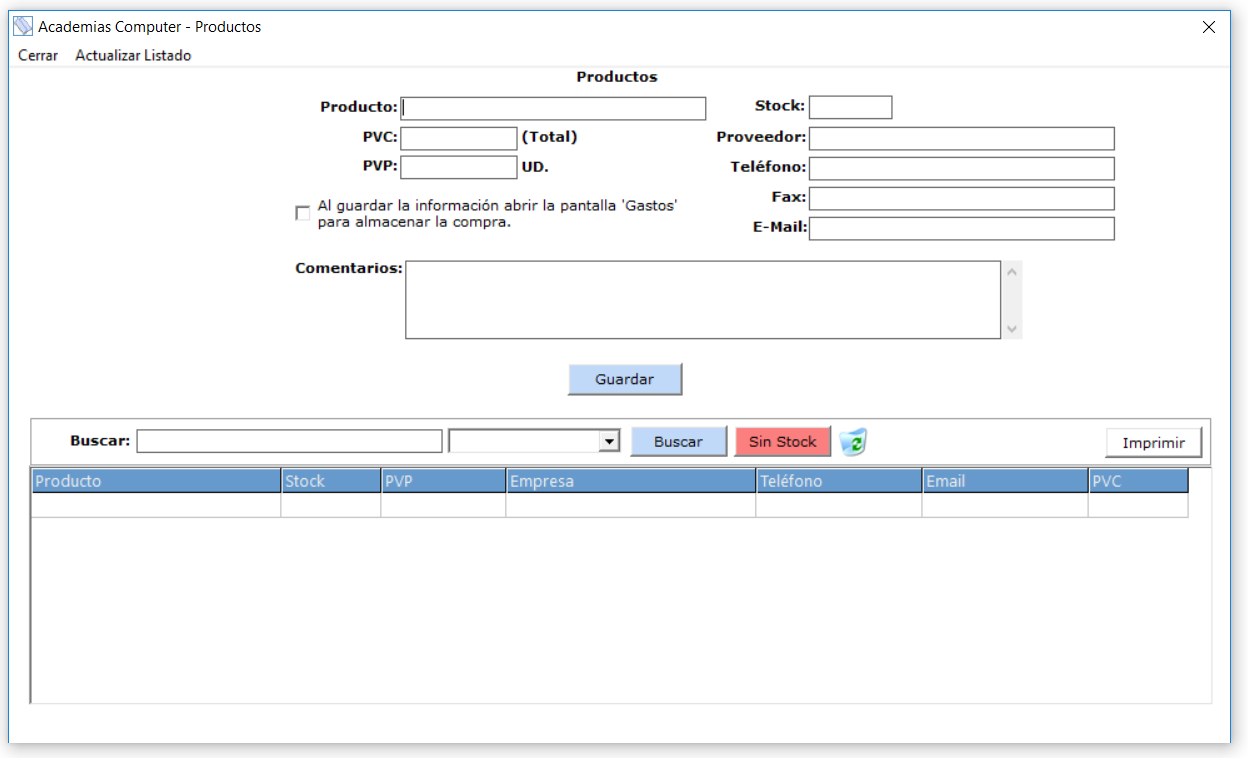Click the Buscar search text box

289,441
